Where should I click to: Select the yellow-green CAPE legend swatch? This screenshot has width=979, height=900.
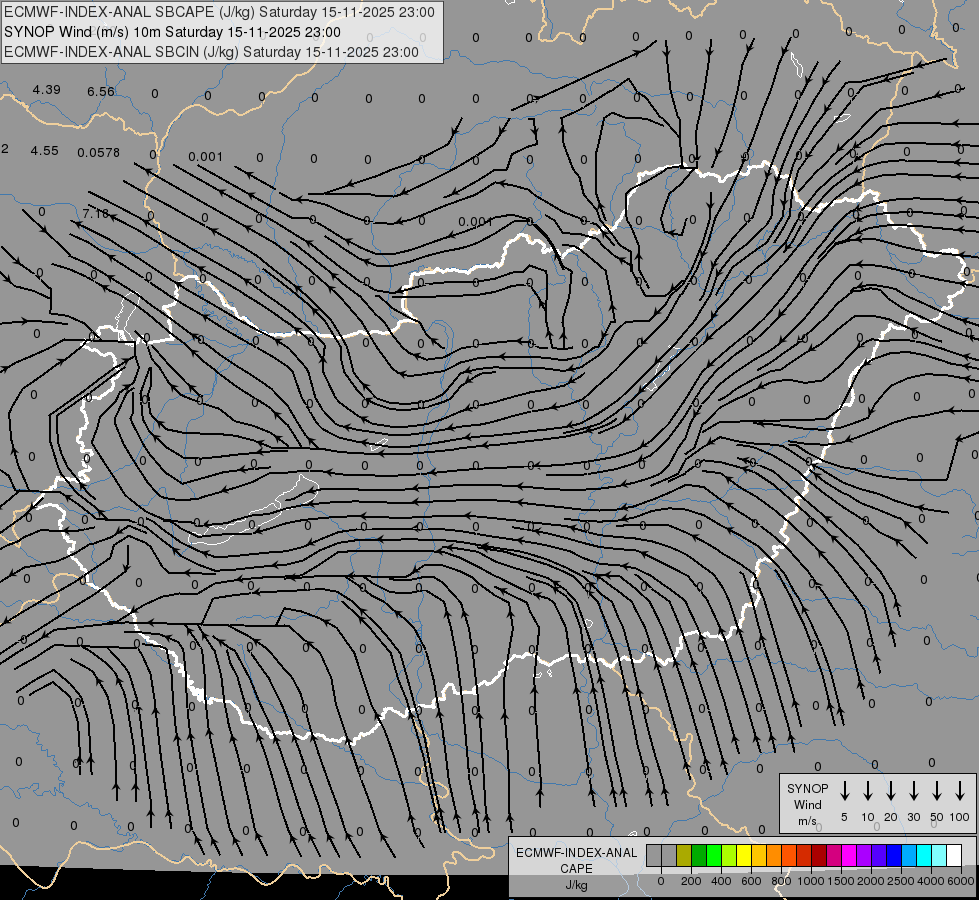729,856
